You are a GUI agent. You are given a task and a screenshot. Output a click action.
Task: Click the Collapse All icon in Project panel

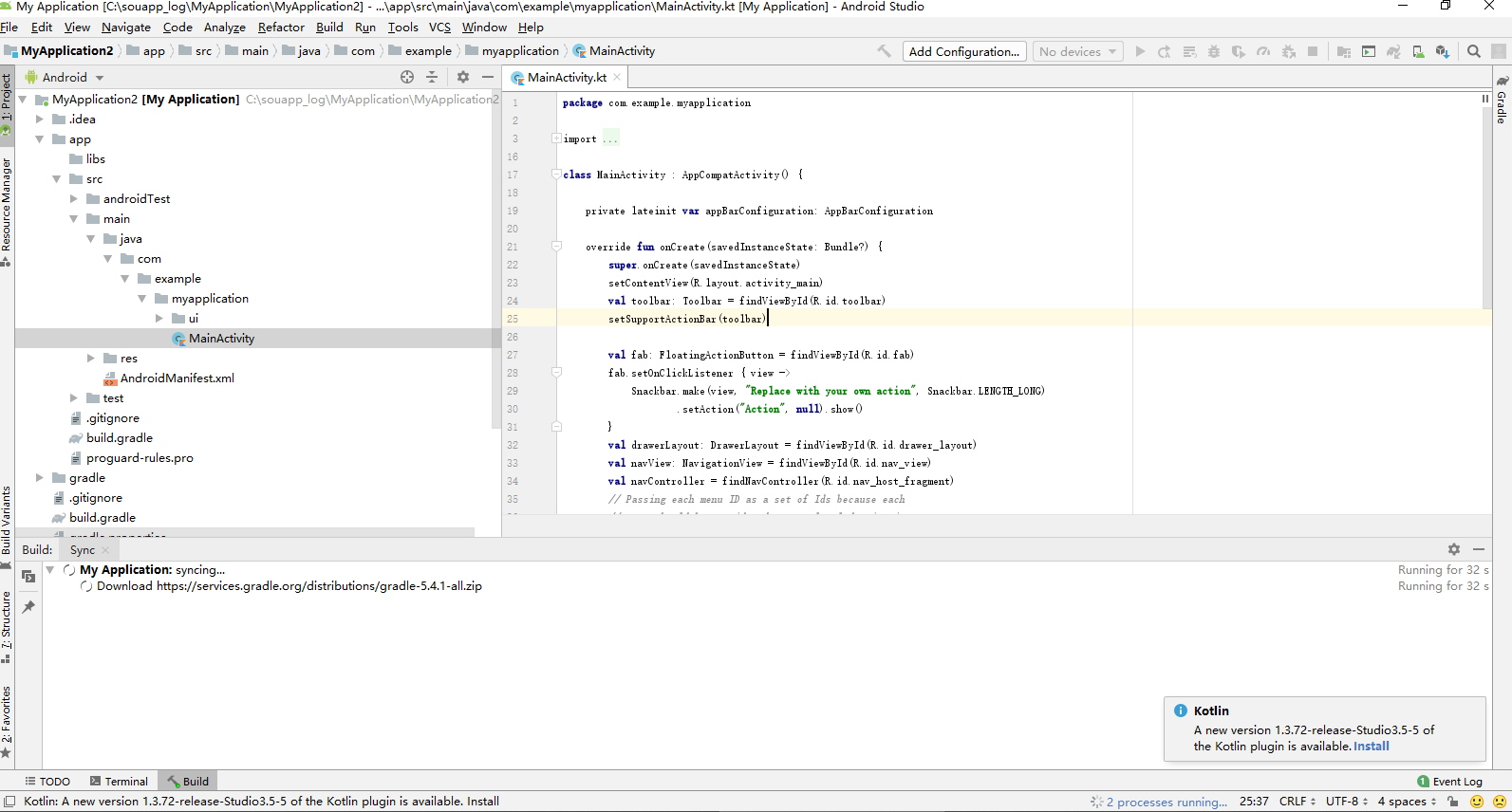coord(432,77)
